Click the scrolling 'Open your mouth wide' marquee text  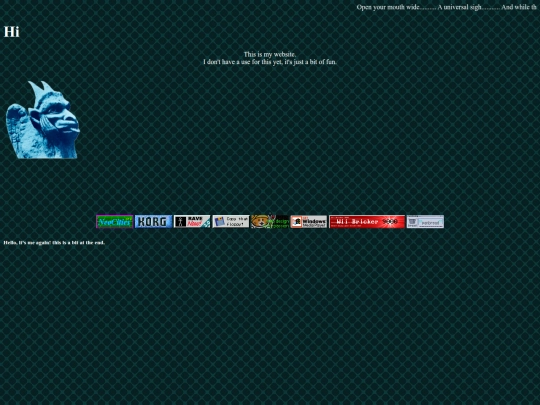388,7
